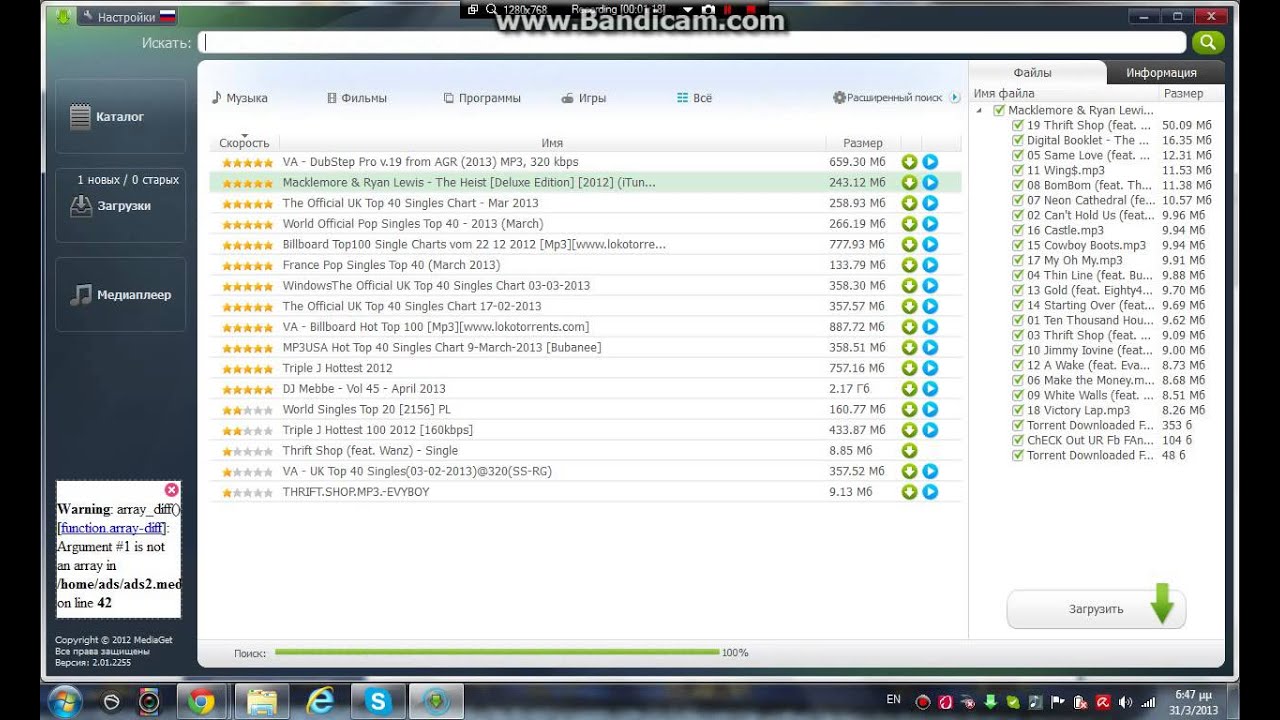Download VA - UK Top 40 Singles(03-02-2013)
This screenshot has height=720, width=1280.
click(909, 471)
